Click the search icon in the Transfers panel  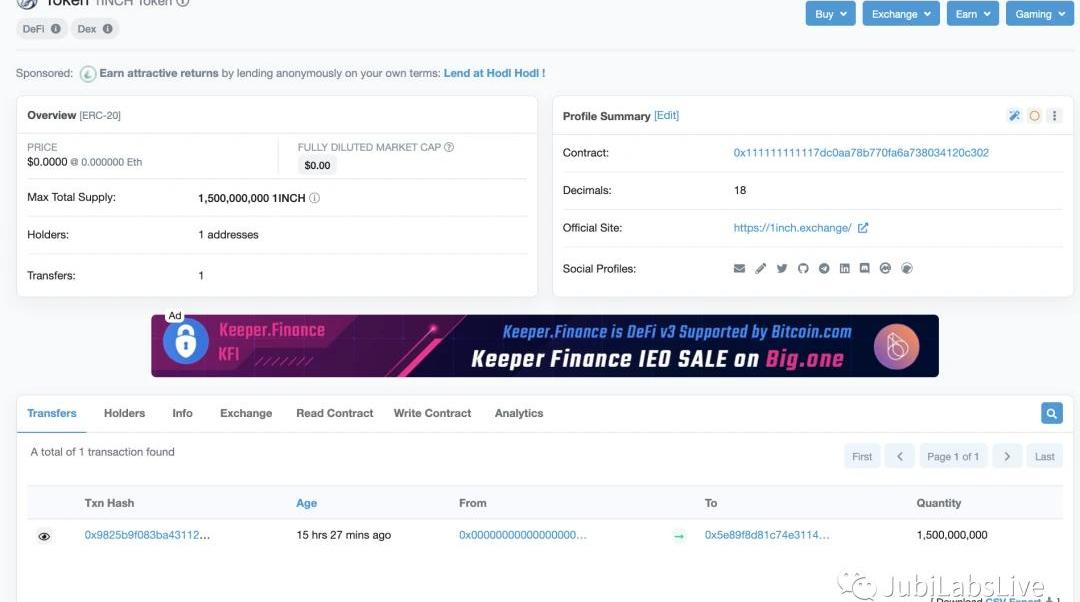1051,413
